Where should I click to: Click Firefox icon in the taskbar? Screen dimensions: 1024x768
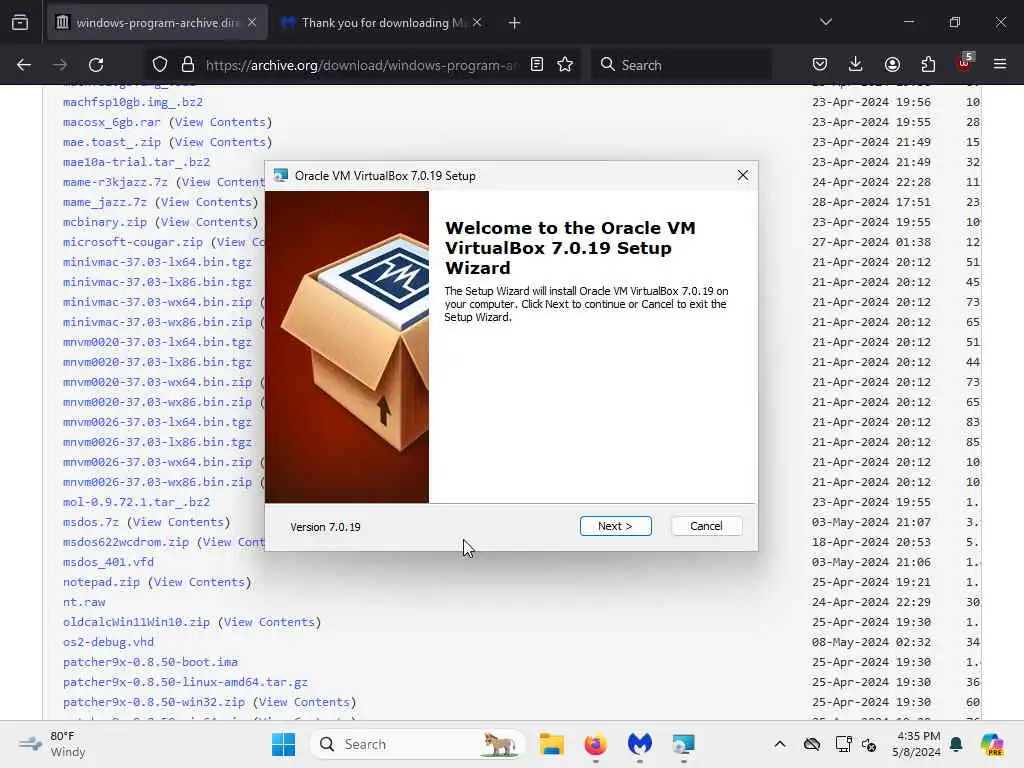point(596,744)
